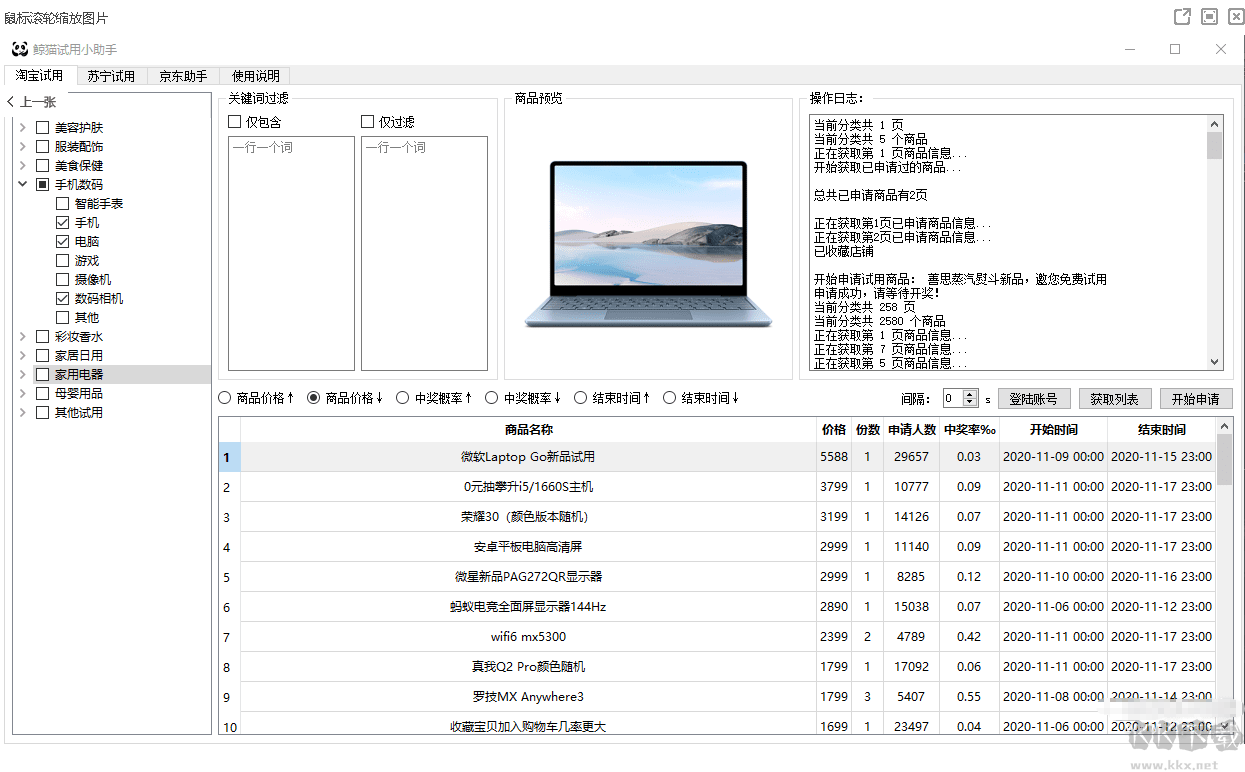This screenshot has width=1245, height=772.
Task: Click the 间隔 seconds spinner field
Action: point(960,398)
